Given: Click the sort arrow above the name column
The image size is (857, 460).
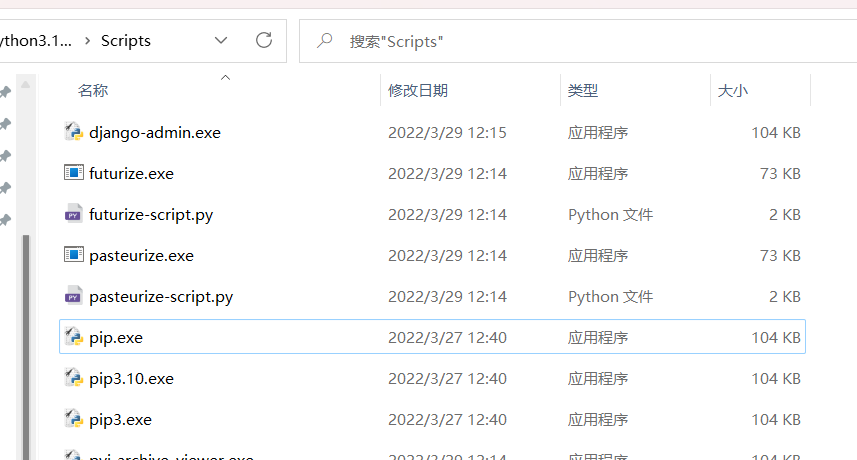Looking at the screenshot, I should pos(225,78).
